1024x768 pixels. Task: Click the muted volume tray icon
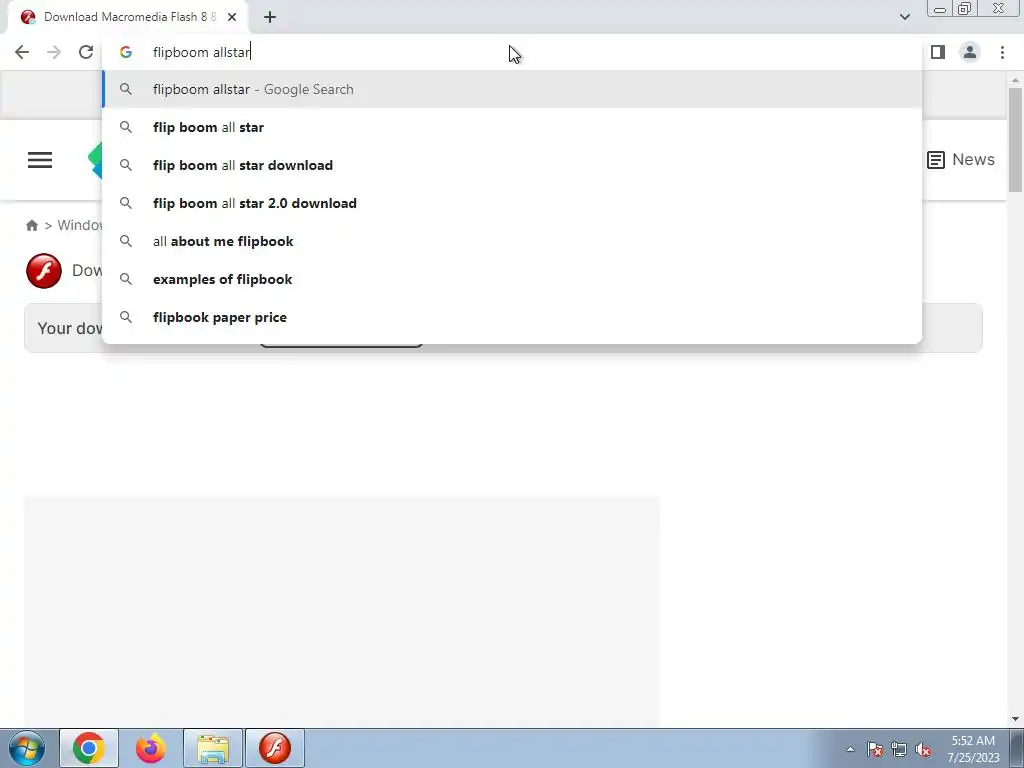tap(923, 749)
